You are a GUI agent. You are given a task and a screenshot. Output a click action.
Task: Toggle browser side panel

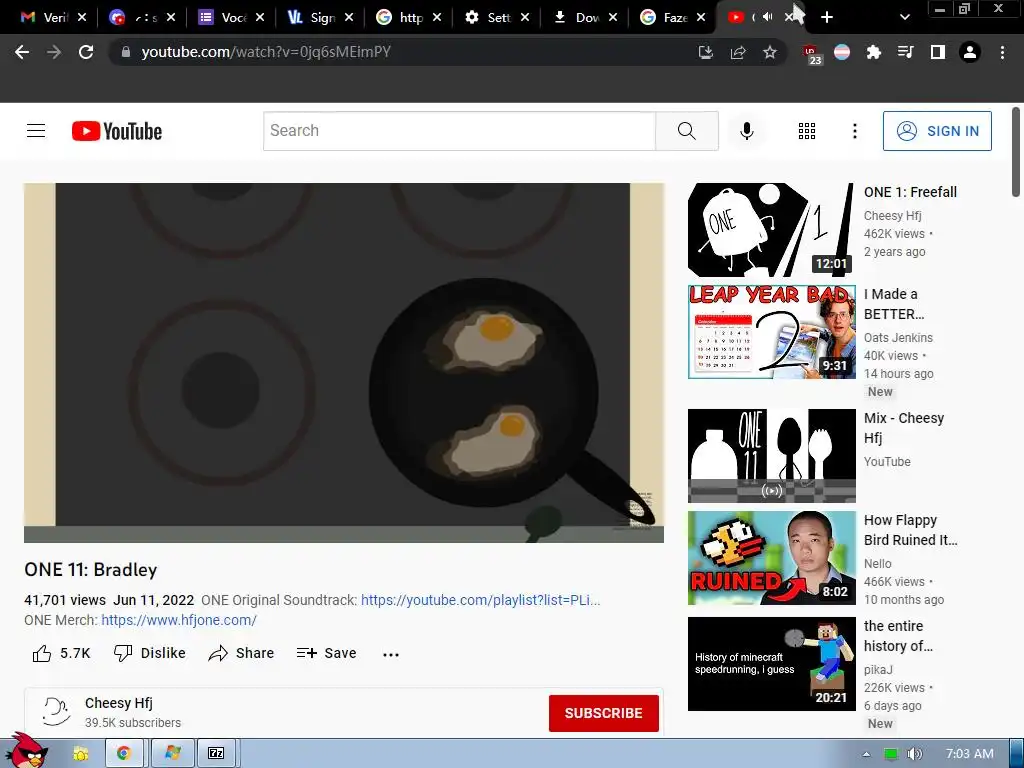click(938, 52)
